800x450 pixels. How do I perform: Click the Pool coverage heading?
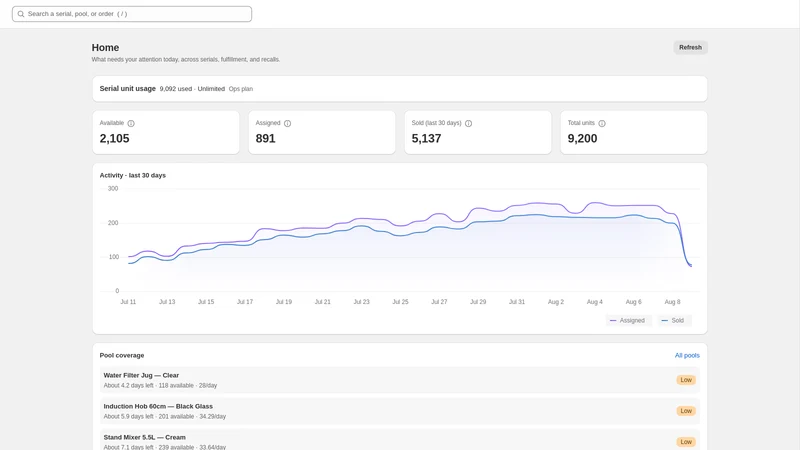[x=122, y=356]
